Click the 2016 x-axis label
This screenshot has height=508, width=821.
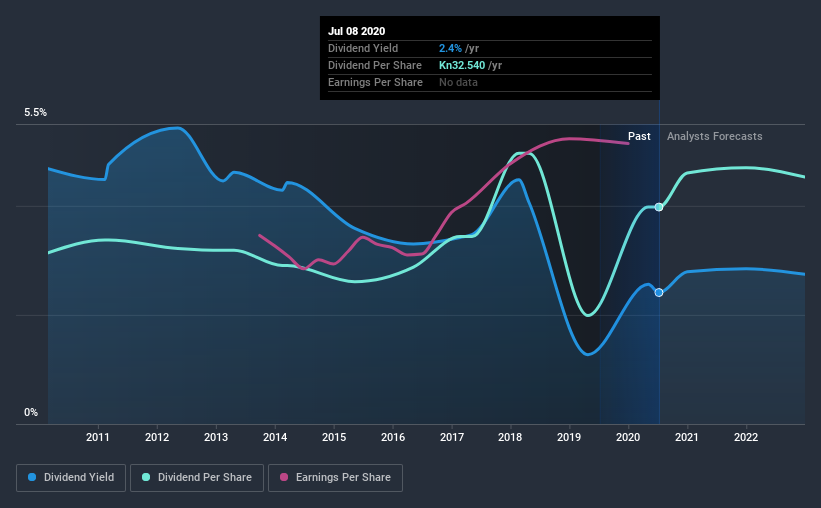point(393,437)
